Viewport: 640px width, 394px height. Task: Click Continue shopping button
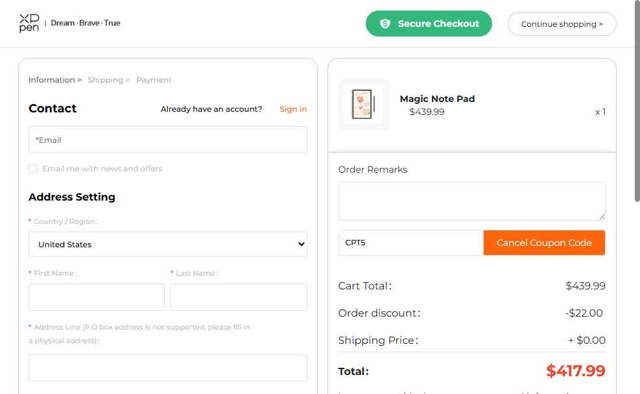click(562, 24)
